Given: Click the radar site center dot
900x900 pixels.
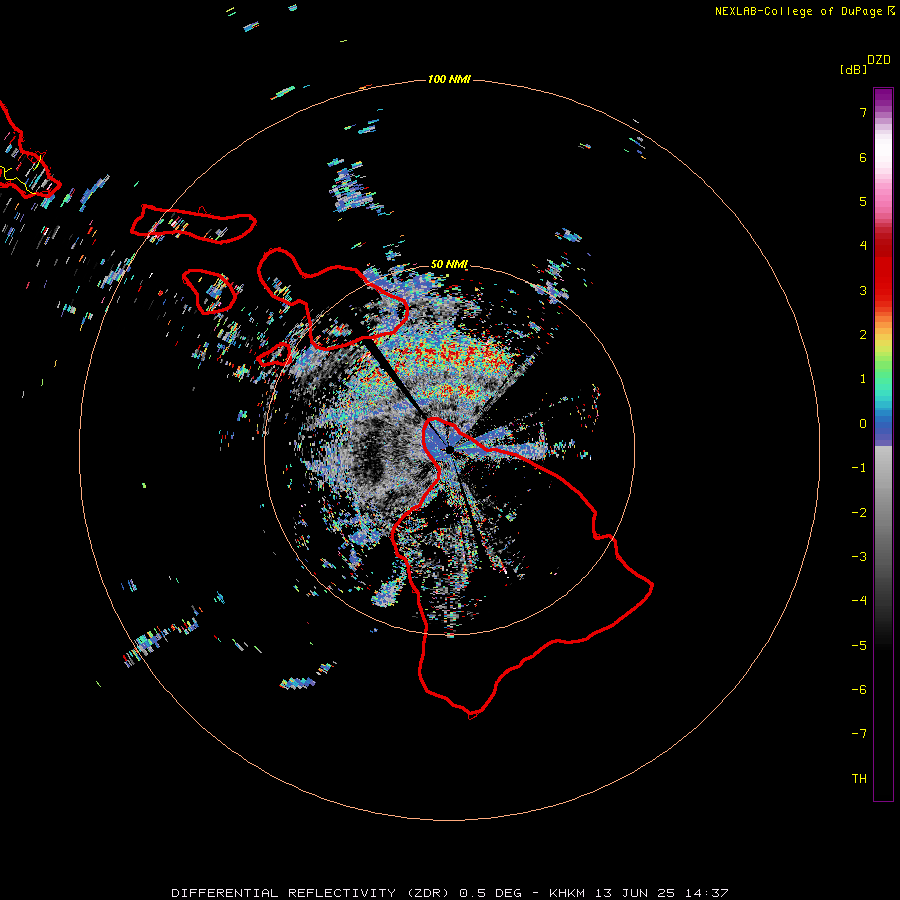Looking at the screenshot, I should click(x=450, y=450).
